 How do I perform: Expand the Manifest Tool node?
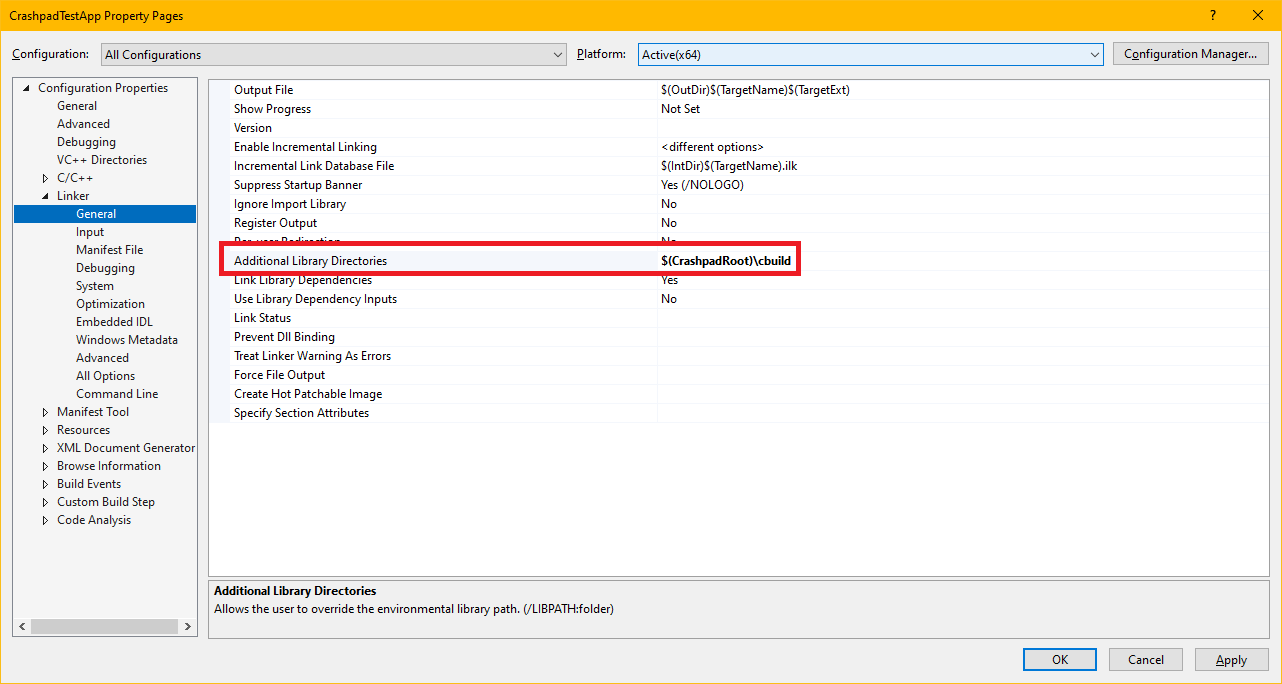click(x=45, y=412)
